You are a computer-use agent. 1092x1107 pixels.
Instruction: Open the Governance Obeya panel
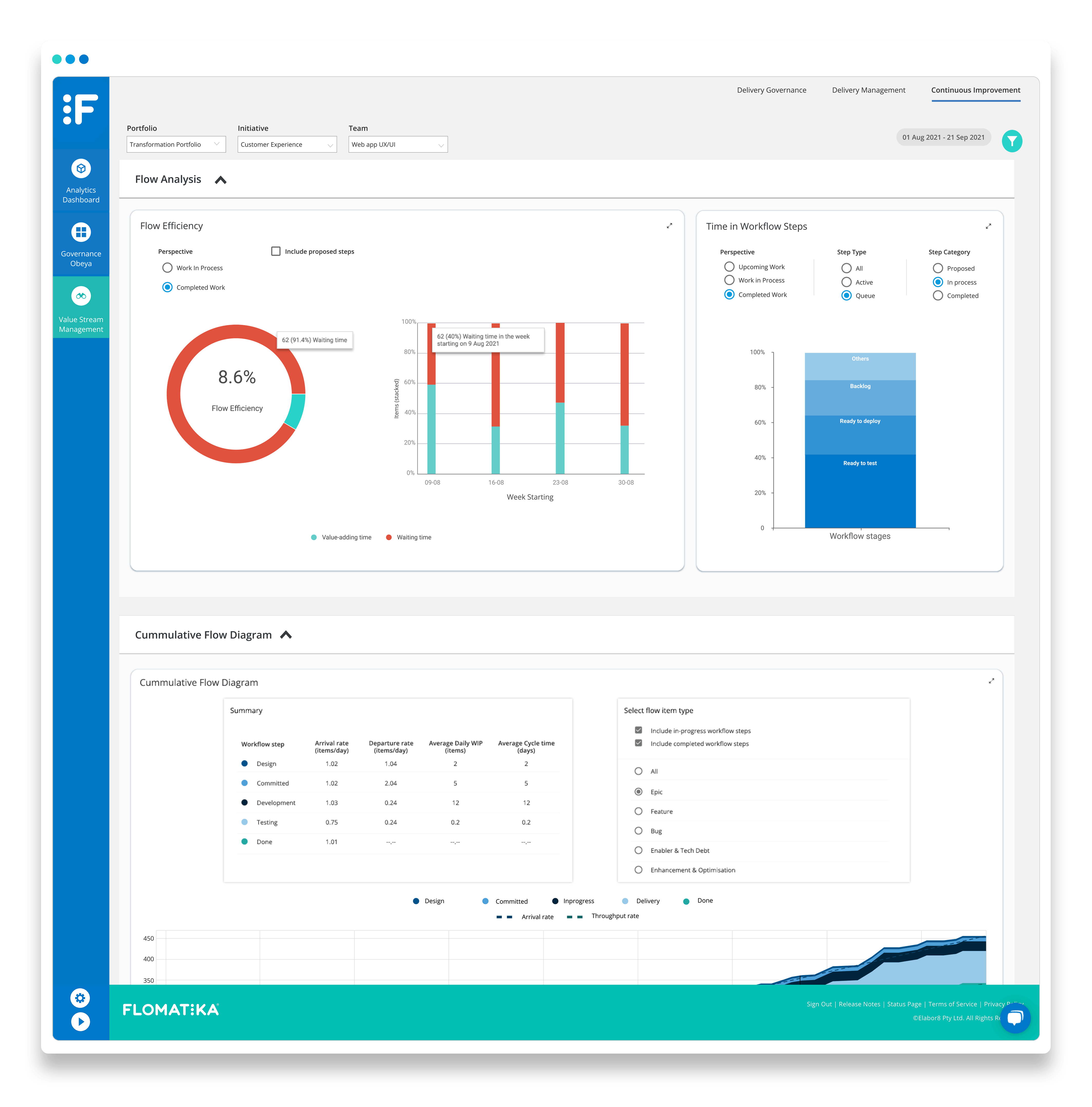tap(81, 244)
